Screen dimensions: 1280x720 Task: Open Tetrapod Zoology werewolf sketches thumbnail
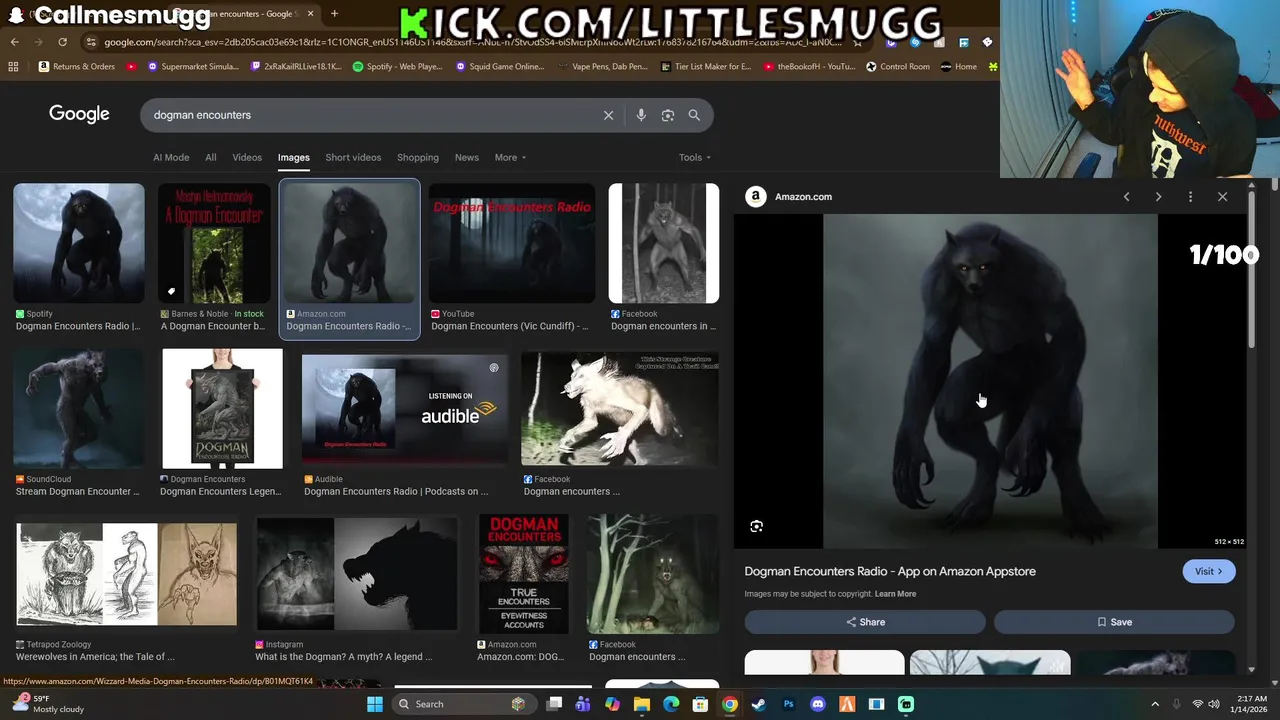pos(127,574)
